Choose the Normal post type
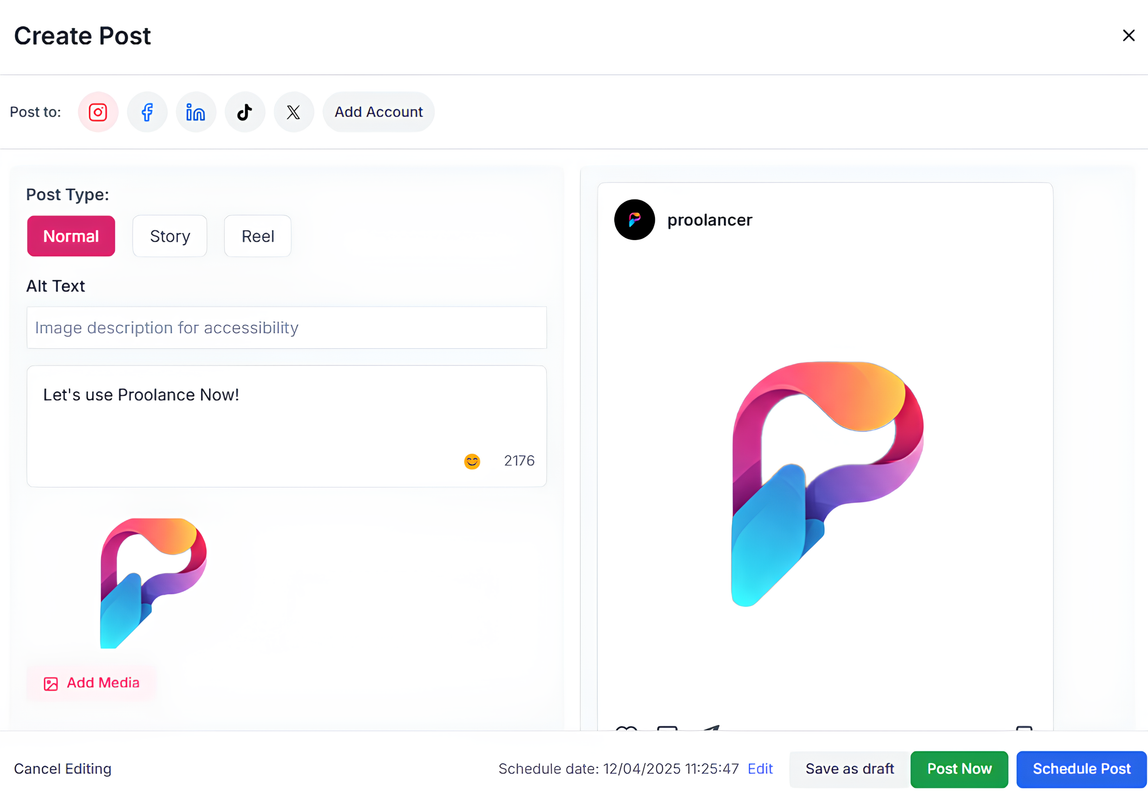 pos(71,236)
